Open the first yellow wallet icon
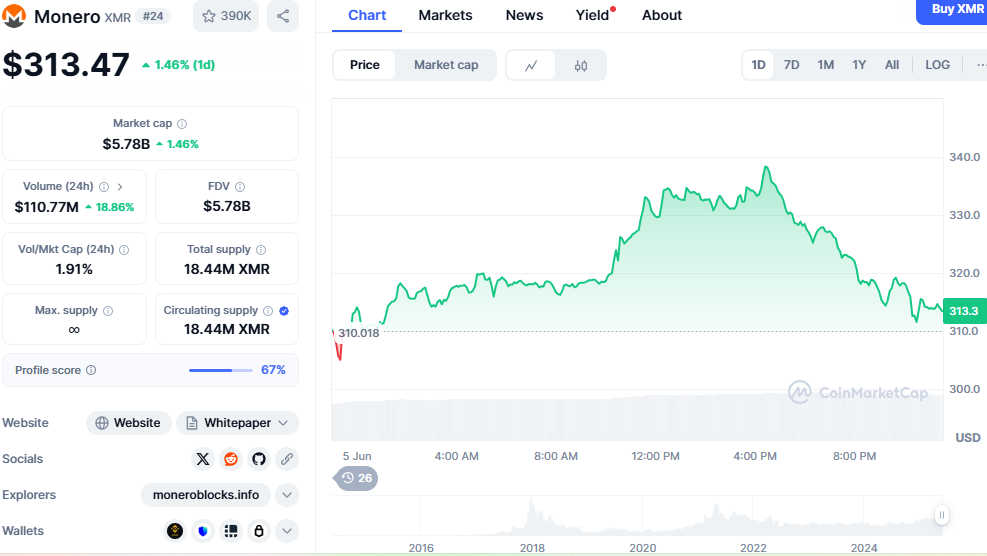Viewport: 987px width, 556px height. click(x=175, y=531)
